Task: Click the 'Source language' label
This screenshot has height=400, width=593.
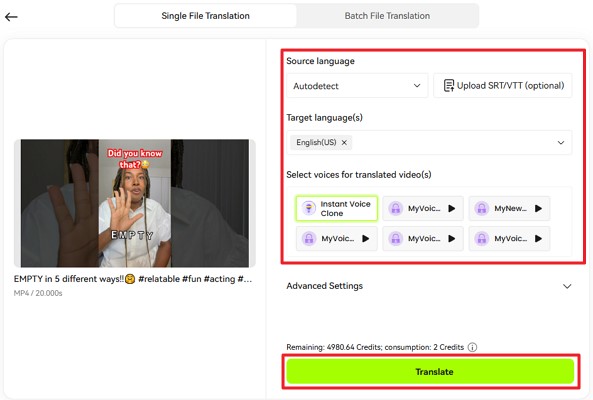Action: [x=320, y=61]
